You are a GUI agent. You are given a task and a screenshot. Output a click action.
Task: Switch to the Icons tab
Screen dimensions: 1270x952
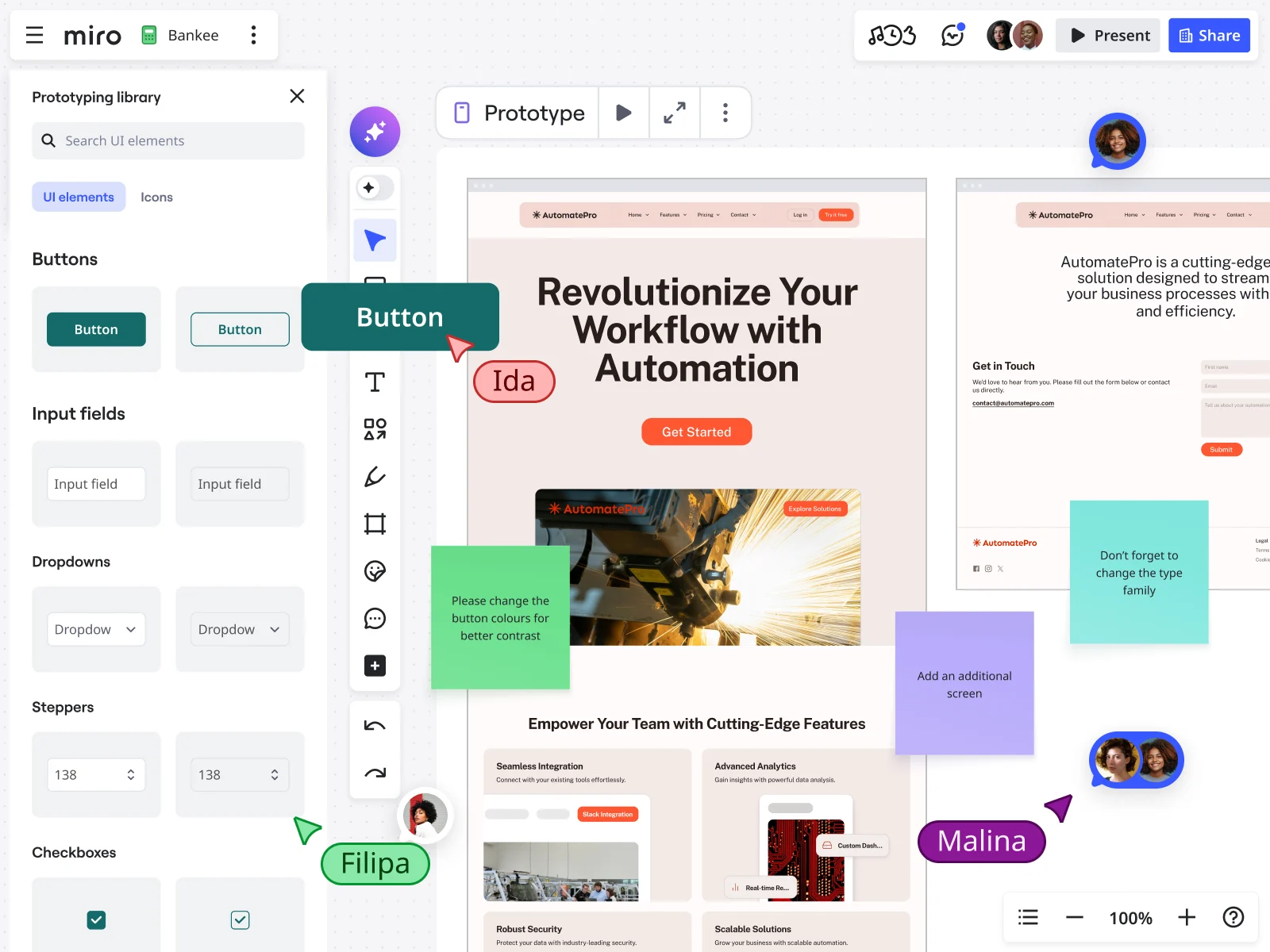[156, 197]
